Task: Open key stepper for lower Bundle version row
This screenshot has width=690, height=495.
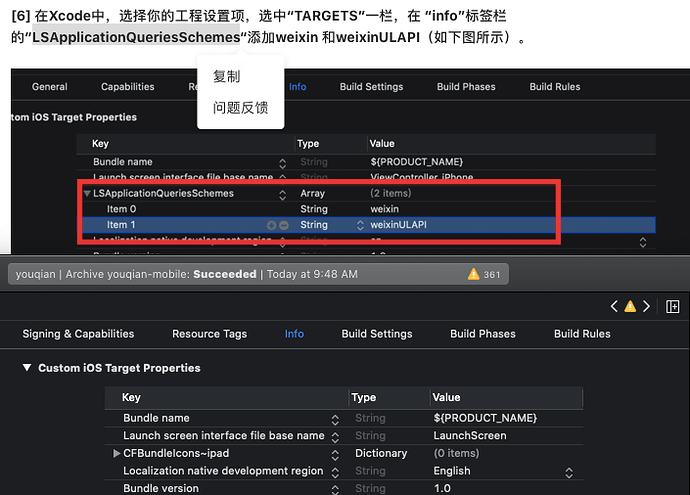Action: pos(335,490)
